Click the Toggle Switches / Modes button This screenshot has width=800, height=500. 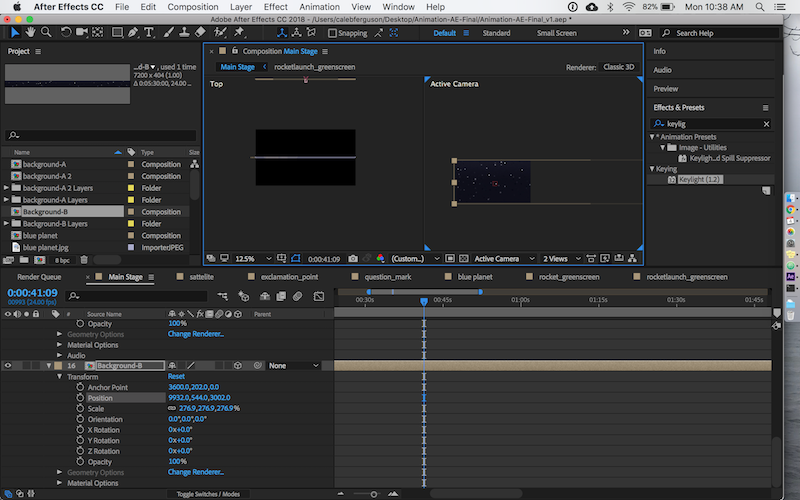pyautogui.click(x=208, y=494)
